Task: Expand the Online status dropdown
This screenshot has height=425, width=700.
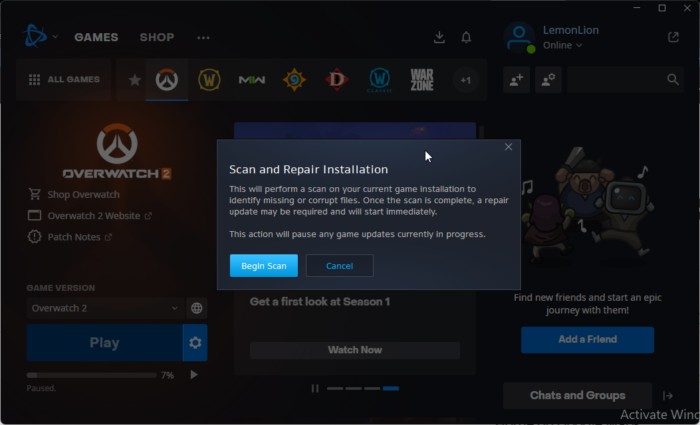Action: [562, 45]
